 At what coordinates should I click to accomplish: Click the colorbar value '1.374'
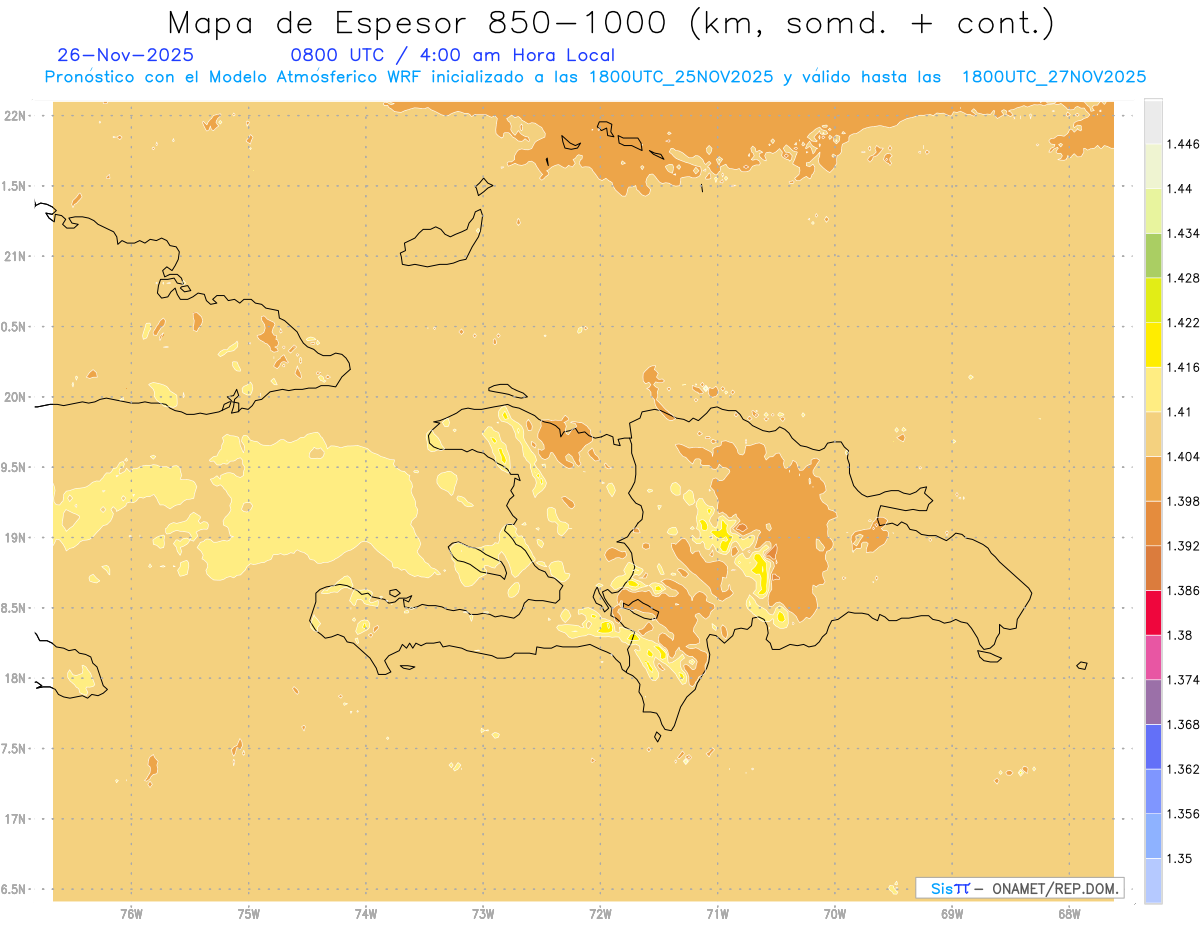(x=1183, y=680)
